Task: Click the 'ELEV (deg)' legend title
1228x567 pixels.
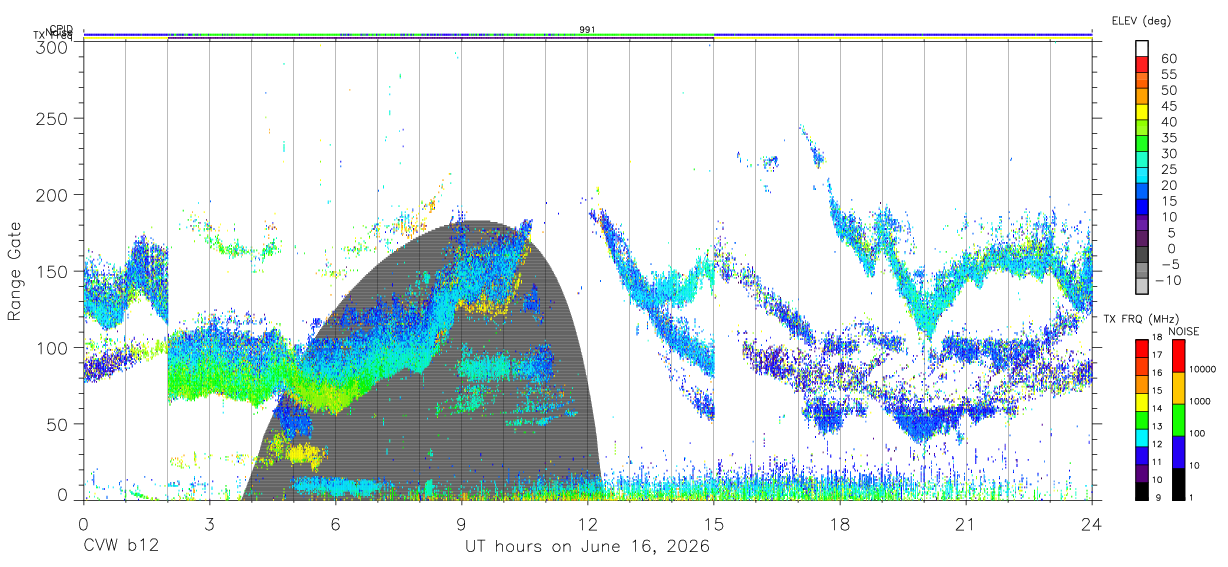Action: (1142, 21)
